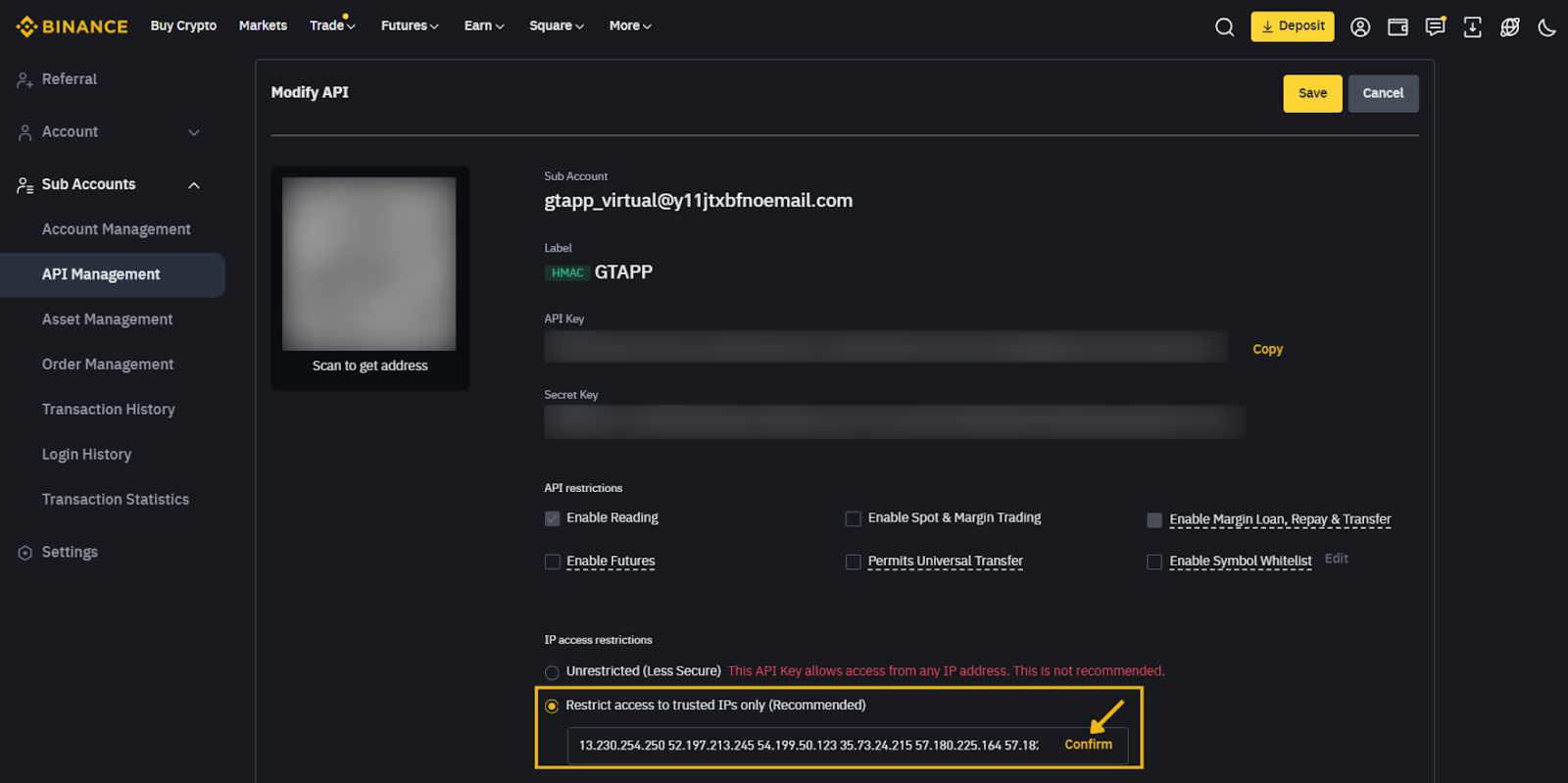This screenshot has width=1568, height=783.
Task: Click the trusted IP addresses input field
Action: click(808, 746)
